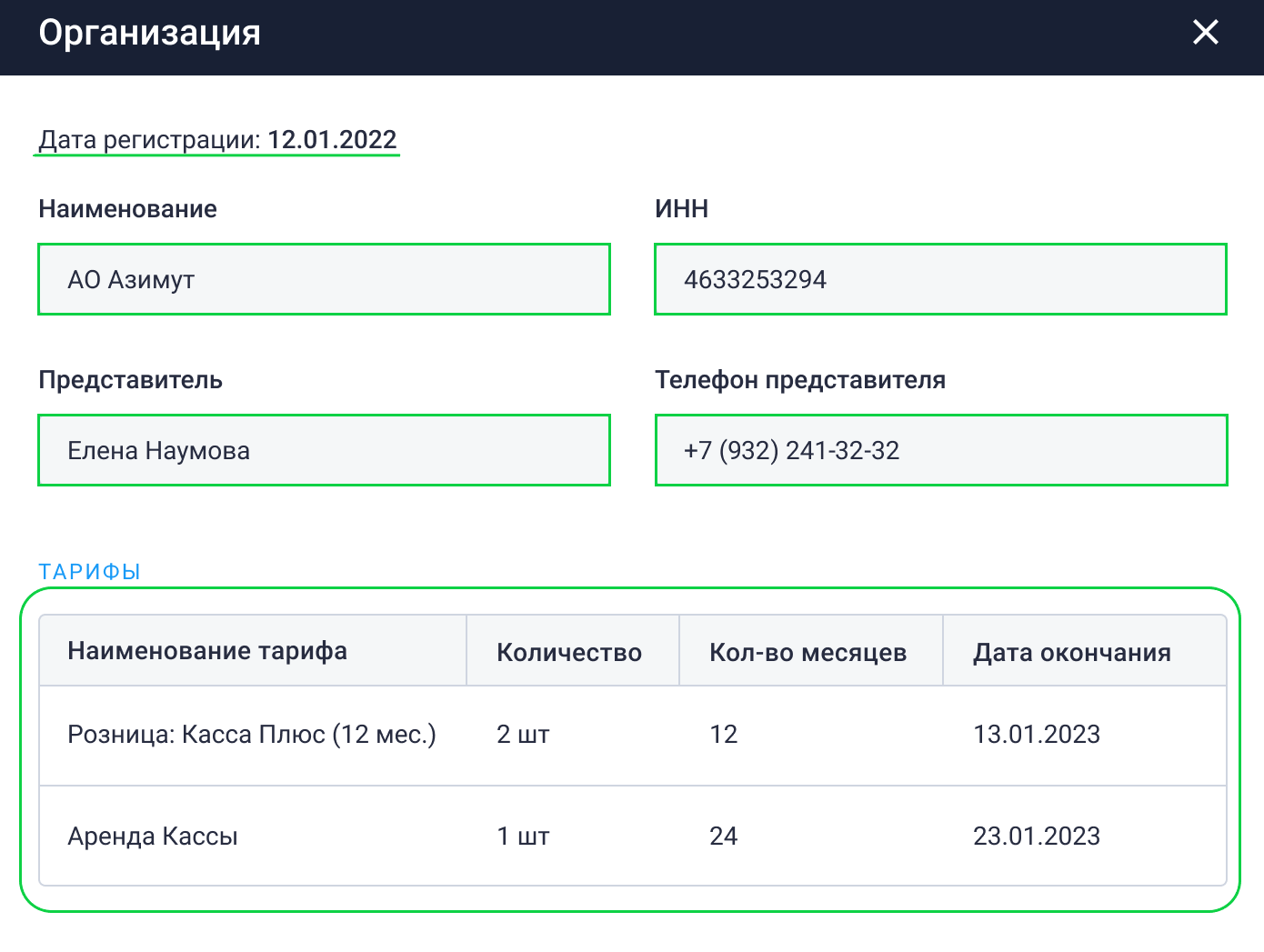Click the Количество column header
1264x952 pixels.
pyautogui.click(x=569, y=652)
